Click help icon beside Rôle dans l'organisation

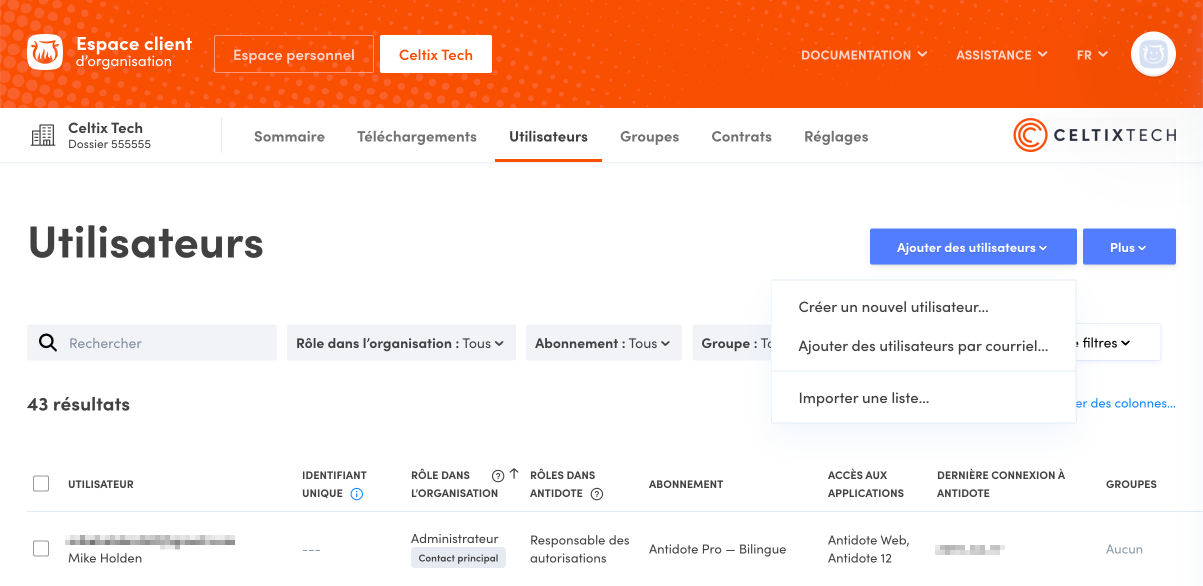[497, 476]
